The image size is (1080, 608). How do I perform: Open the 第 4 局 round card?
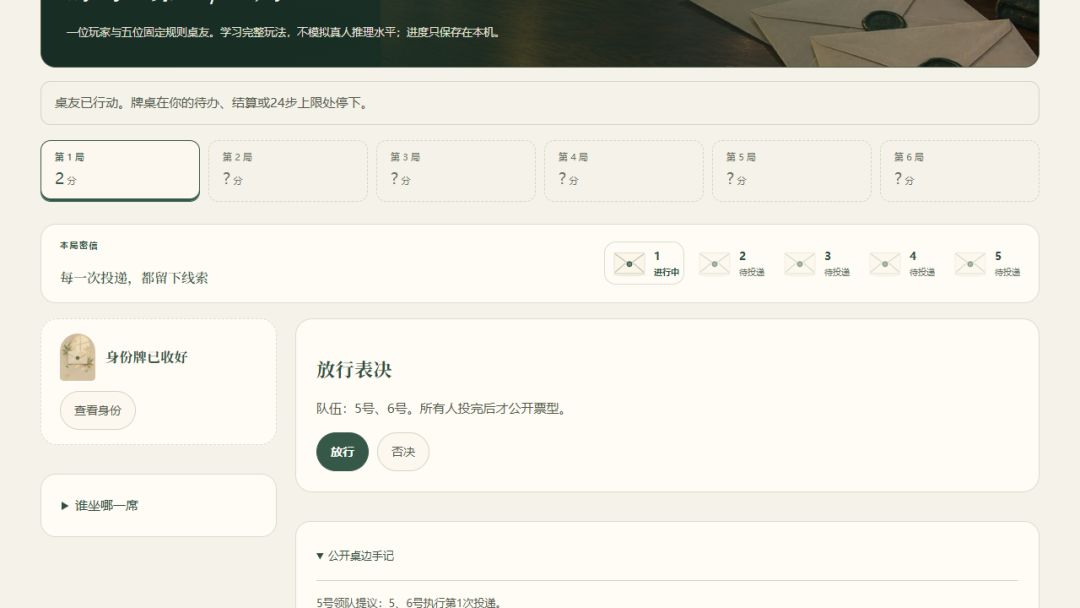pyautogui.click(x=624, y=171)
